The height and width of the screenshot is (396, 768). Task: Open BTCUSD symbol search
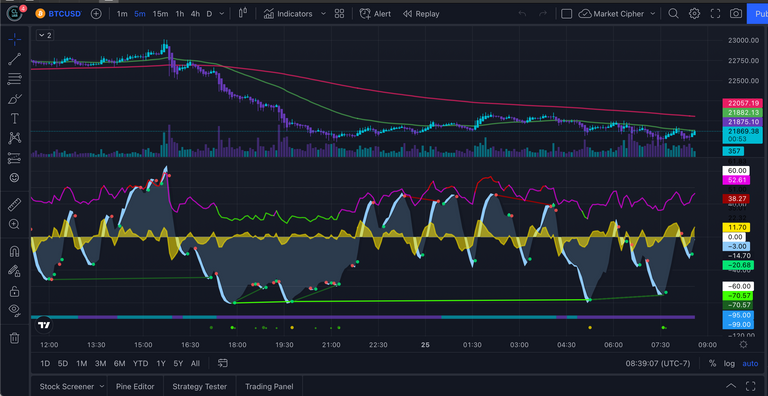59,14
